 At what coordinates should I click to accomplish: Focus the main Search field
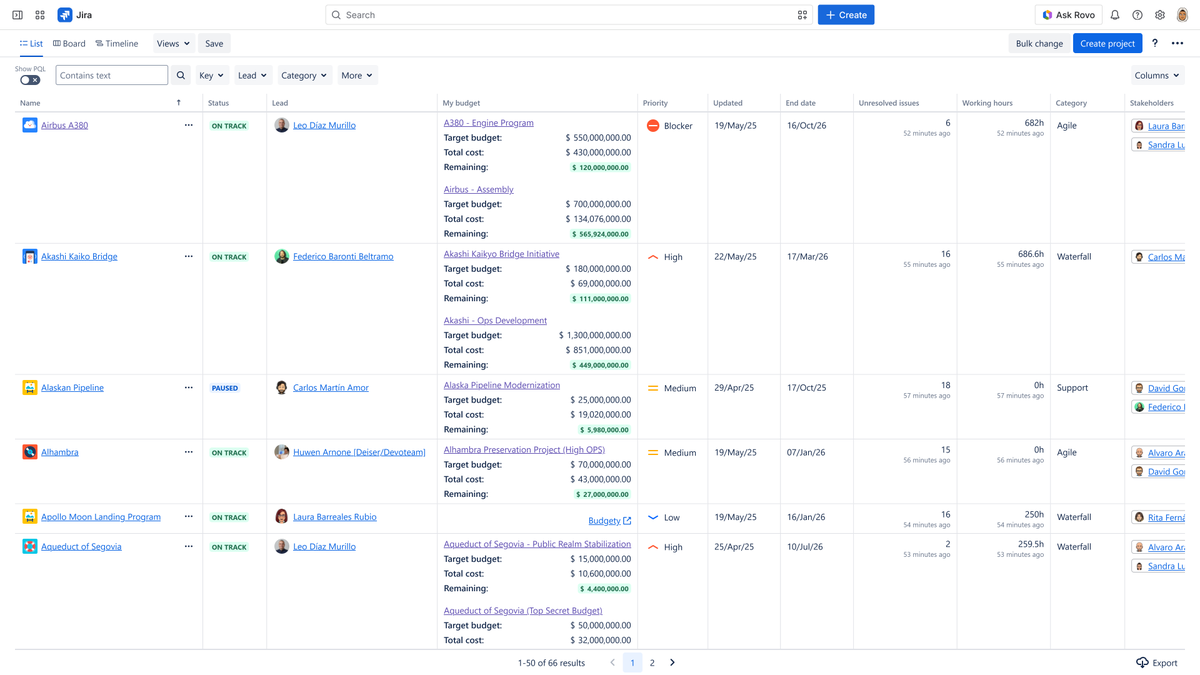coord(568,15)
